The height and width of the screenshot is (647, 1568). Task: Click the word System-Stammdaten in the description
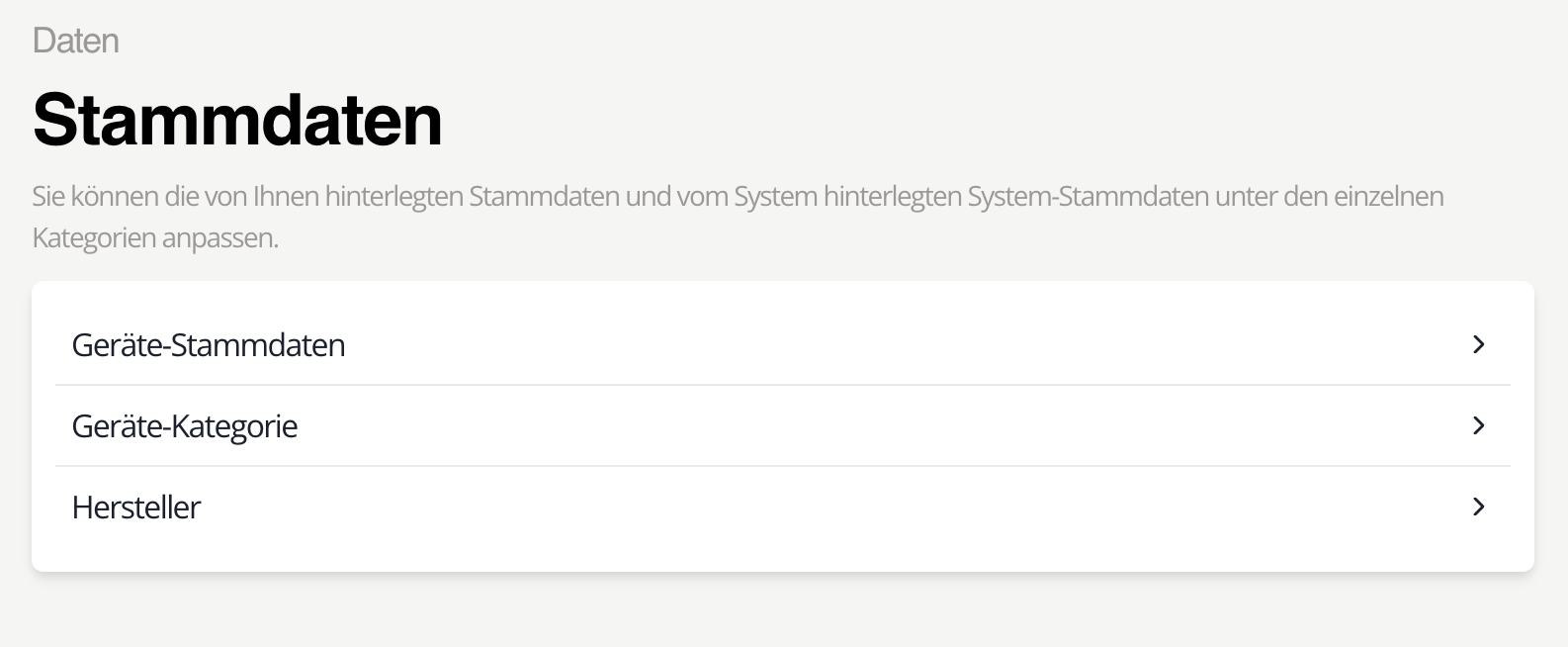coord(1088,197)
